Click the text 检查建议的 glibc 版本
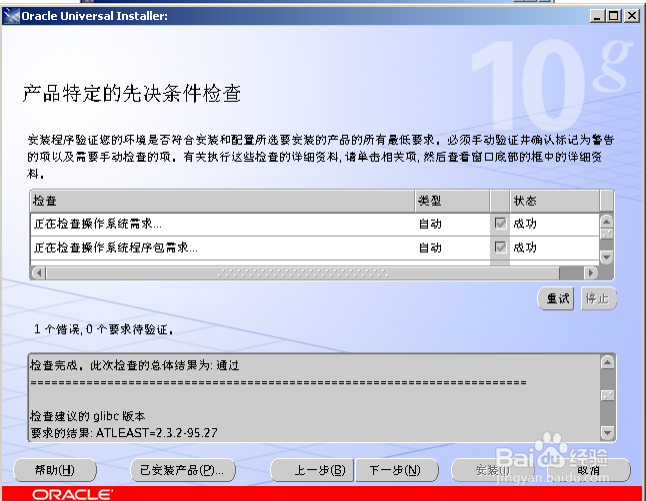Screen dimensions: 646x501 88,416
